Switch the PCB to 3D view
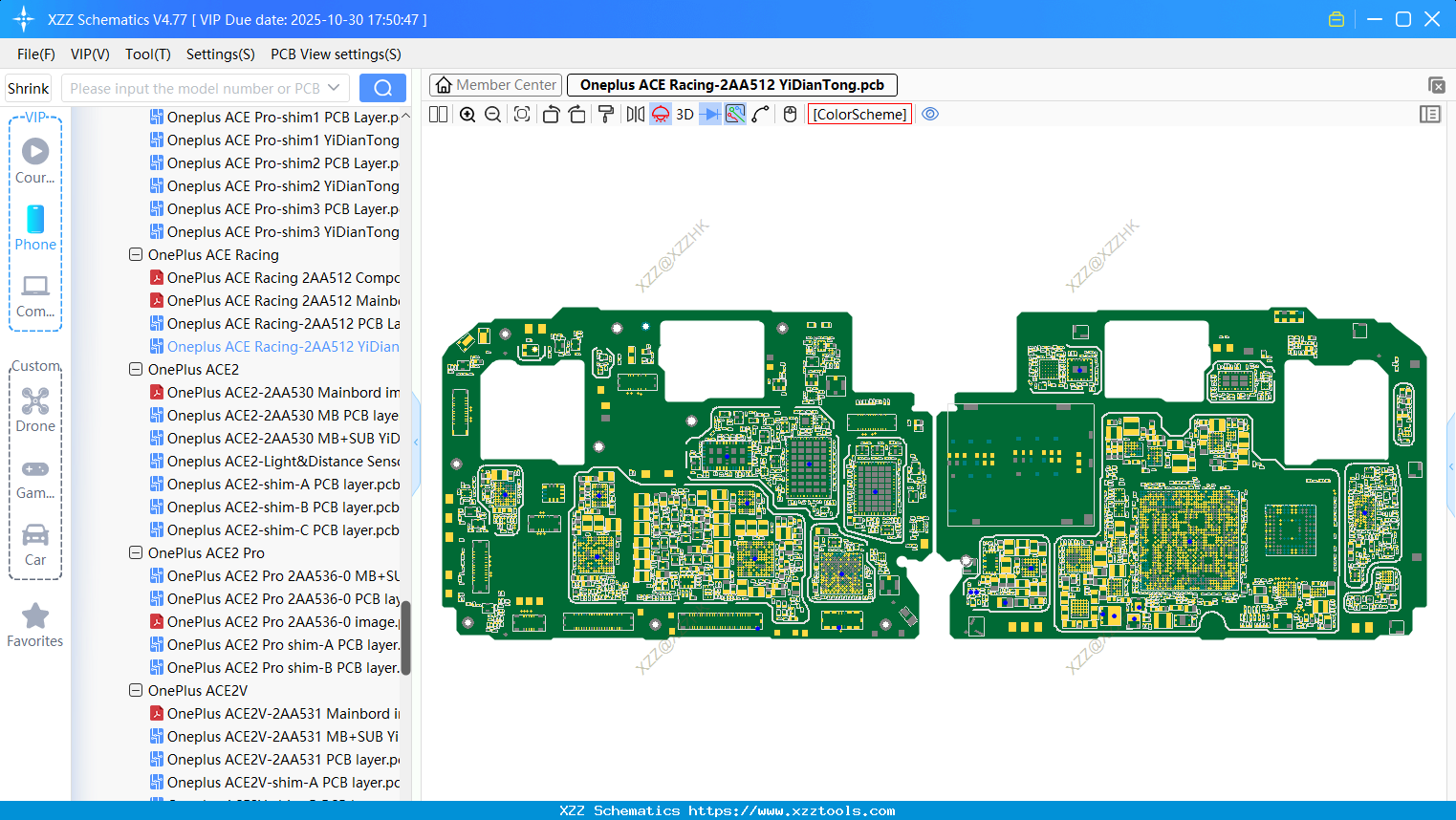 (x=685, y=114)
